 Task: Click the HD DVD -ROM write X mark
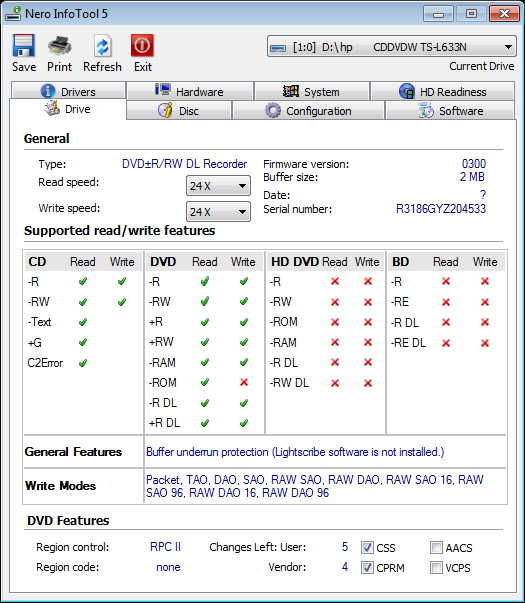click(368, 322)
